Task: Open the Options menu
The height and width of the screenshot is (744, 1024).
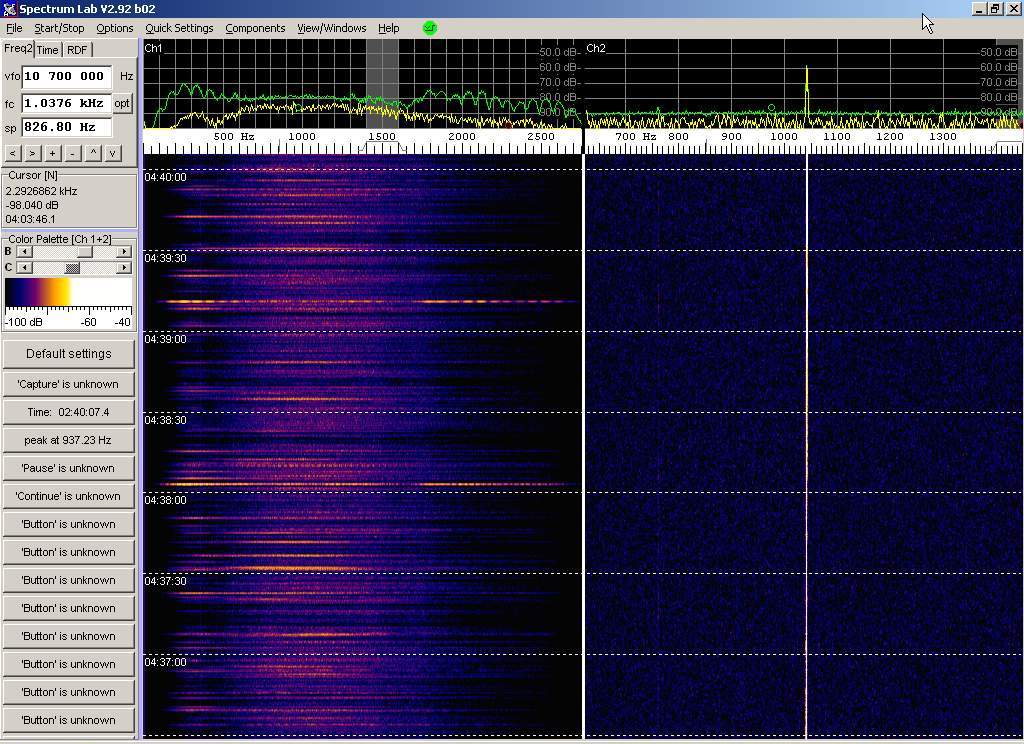Action: point(114,28)
